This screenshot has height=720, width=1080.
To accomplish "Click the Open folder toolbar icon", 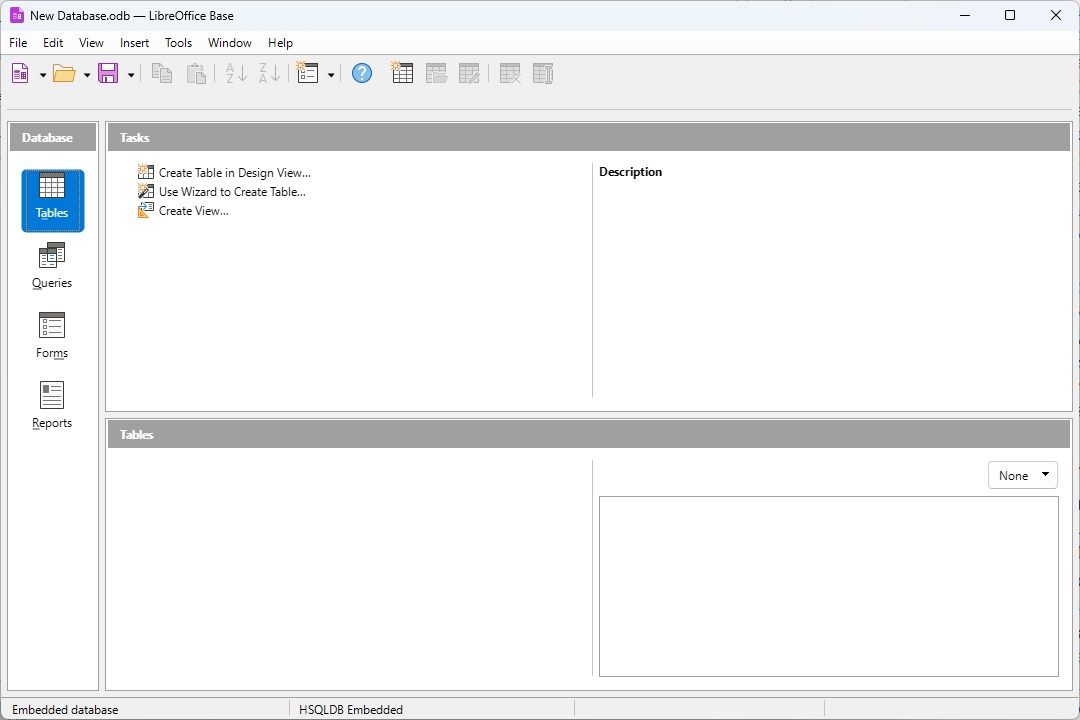I will [64, 73].
